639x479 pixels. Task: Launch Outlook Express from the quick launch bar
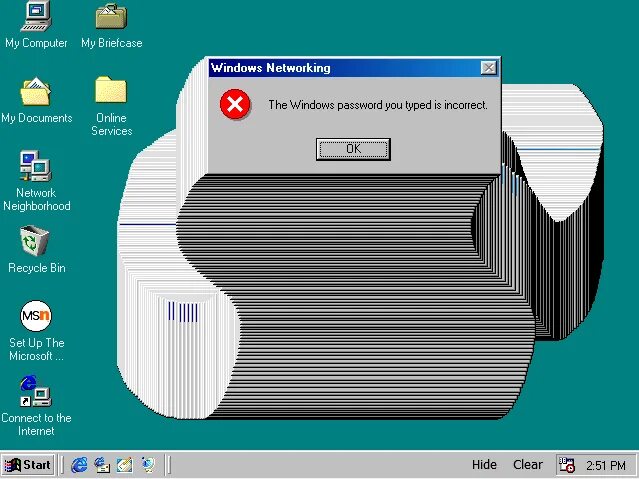click(x=102, y=465)
